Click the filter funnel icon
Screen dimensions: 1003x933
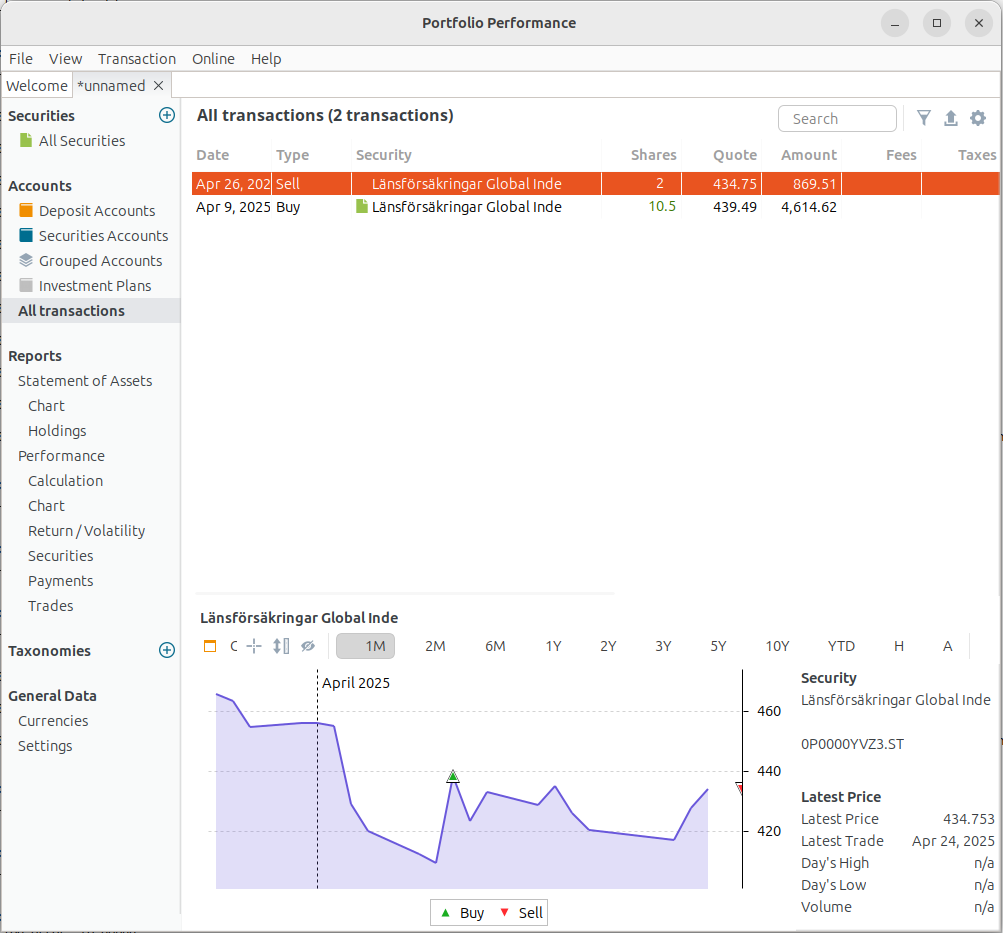[x=924, y=118]
